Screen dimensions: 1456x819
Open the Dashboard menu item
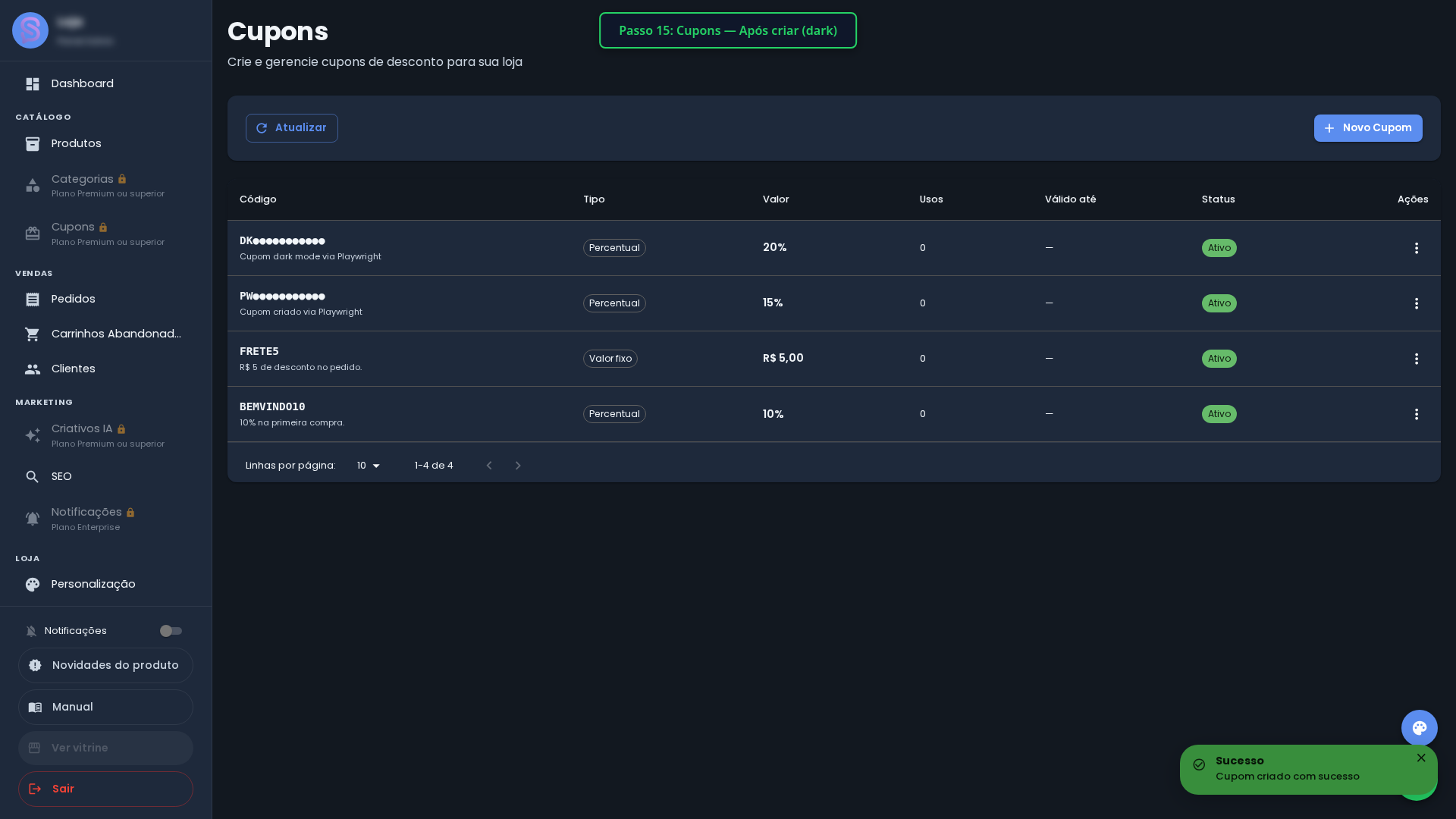(105, 84)
